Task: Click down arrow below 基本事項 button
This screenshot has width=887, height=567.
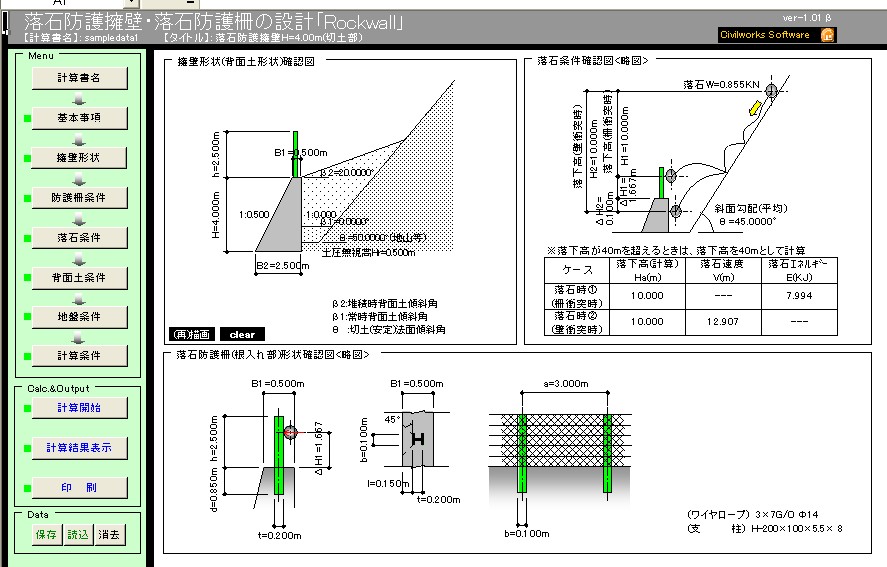Action: [x=79, y=139]
